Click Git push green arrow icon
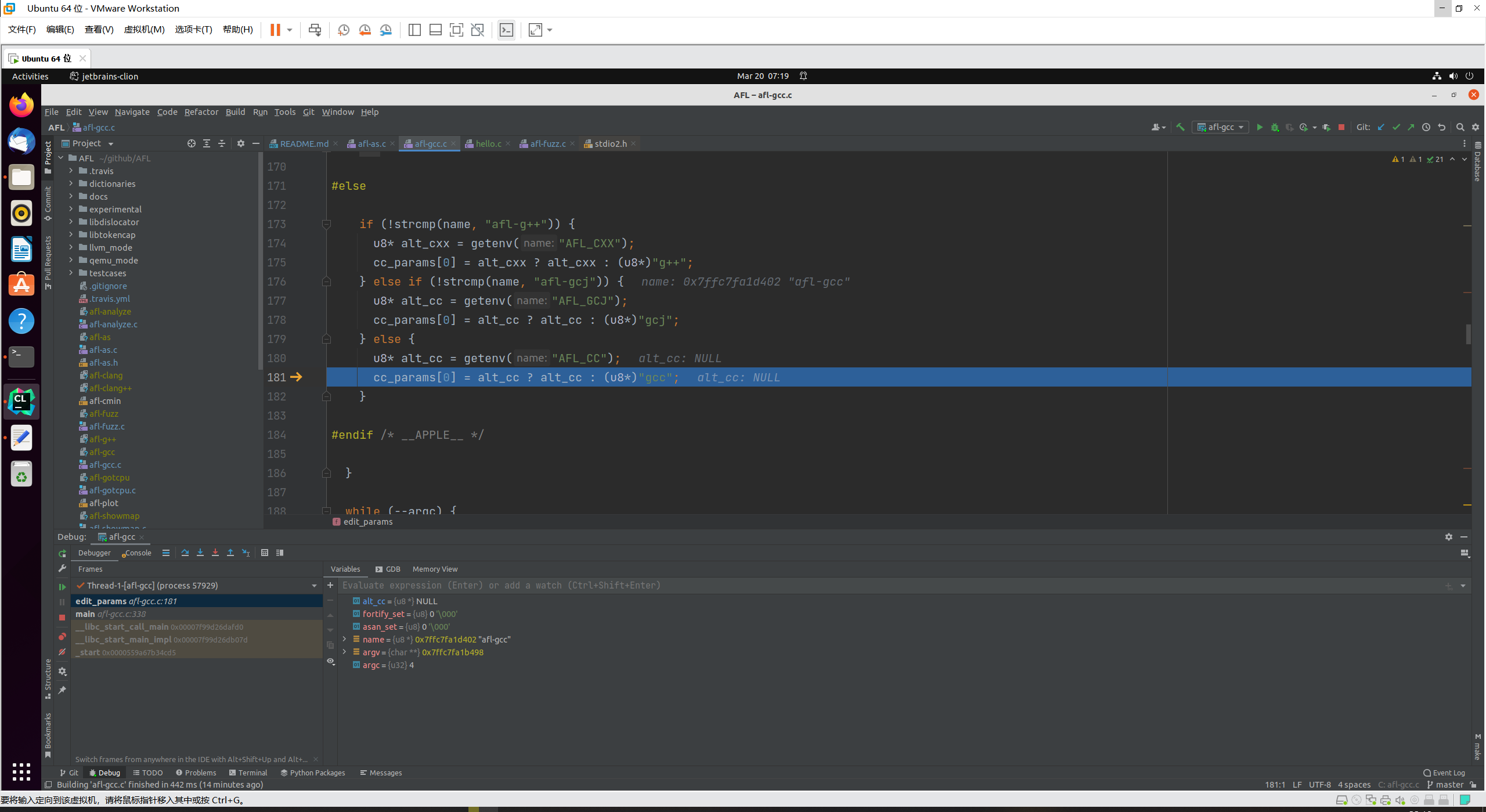Viewport: 1486px width, 812px height. [x=1411, y=127]
